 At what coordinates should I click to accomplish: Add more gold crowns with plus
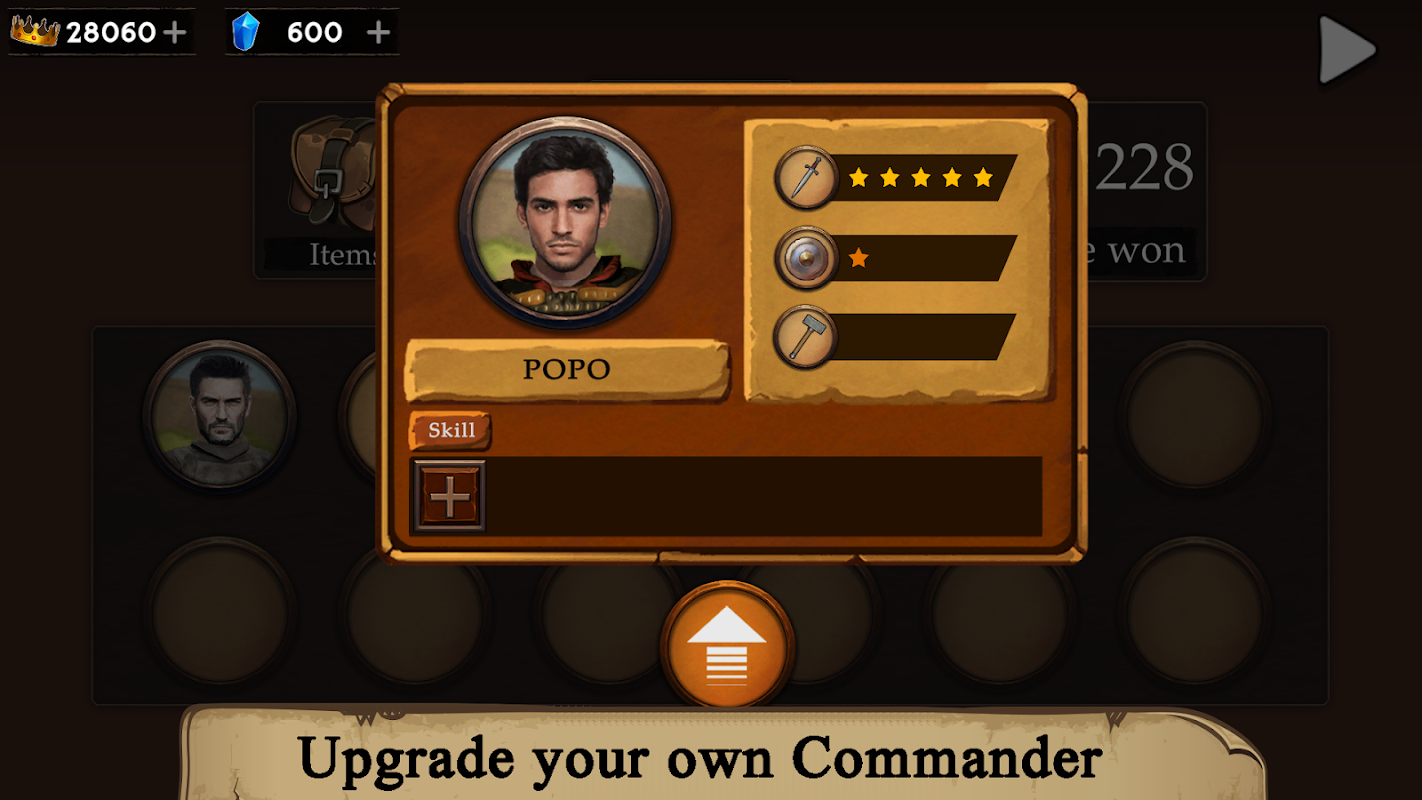point(175,33)
